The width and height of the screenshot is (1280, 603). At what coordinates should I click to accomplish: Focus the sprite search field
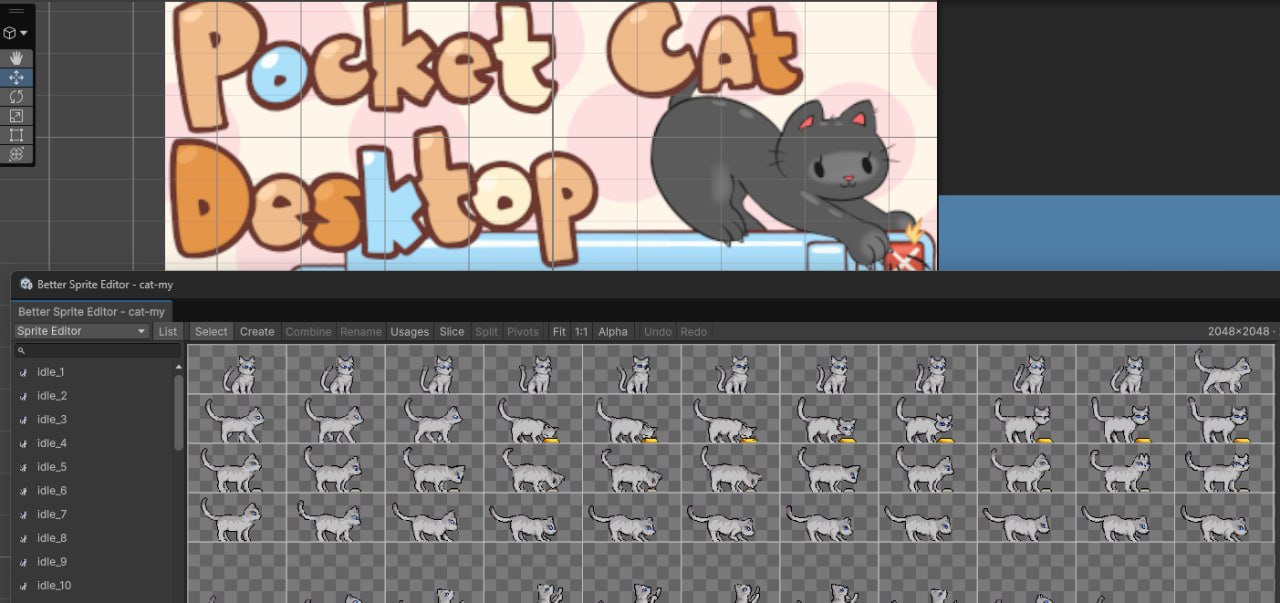[x=98, y=352]
